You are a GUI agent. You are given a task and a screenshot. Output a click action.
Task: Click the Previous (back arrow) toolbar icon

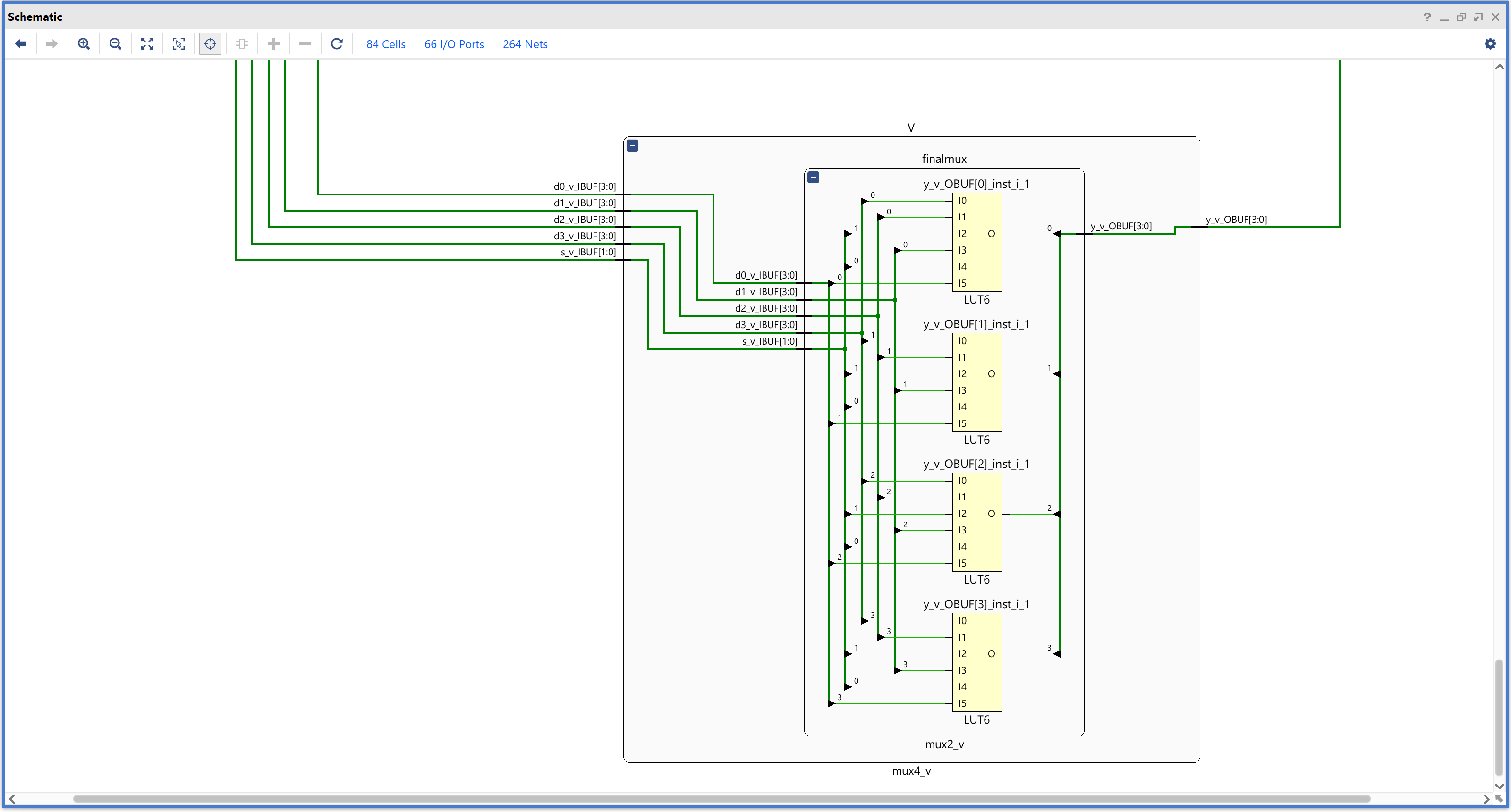click(x=21, y=44)
